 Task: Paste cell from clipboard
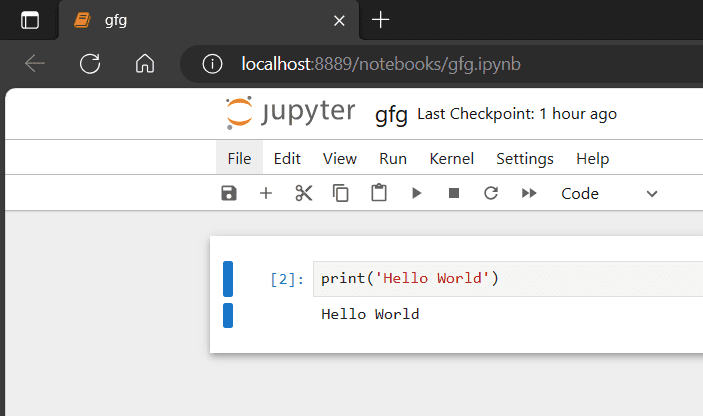click(379, 193)
